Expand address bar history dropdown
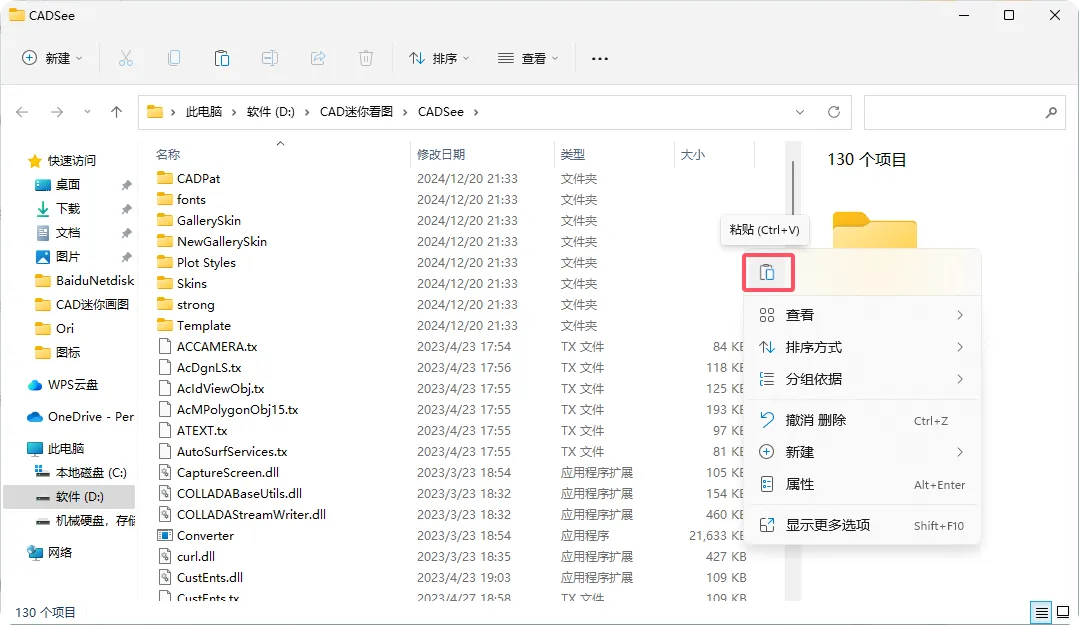The width and height of the screenshot is (1079, 625). pos(800,112)
